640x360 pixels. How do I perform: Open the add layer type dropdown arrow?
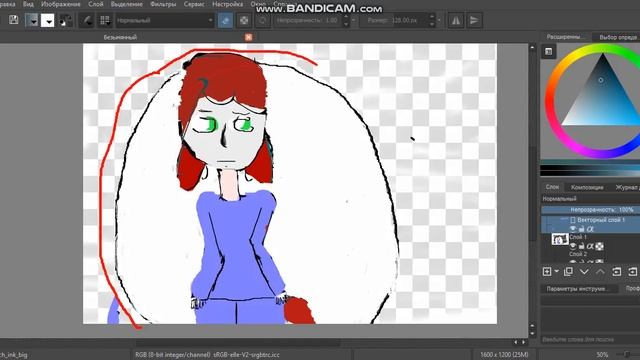[x=556, y=271]
